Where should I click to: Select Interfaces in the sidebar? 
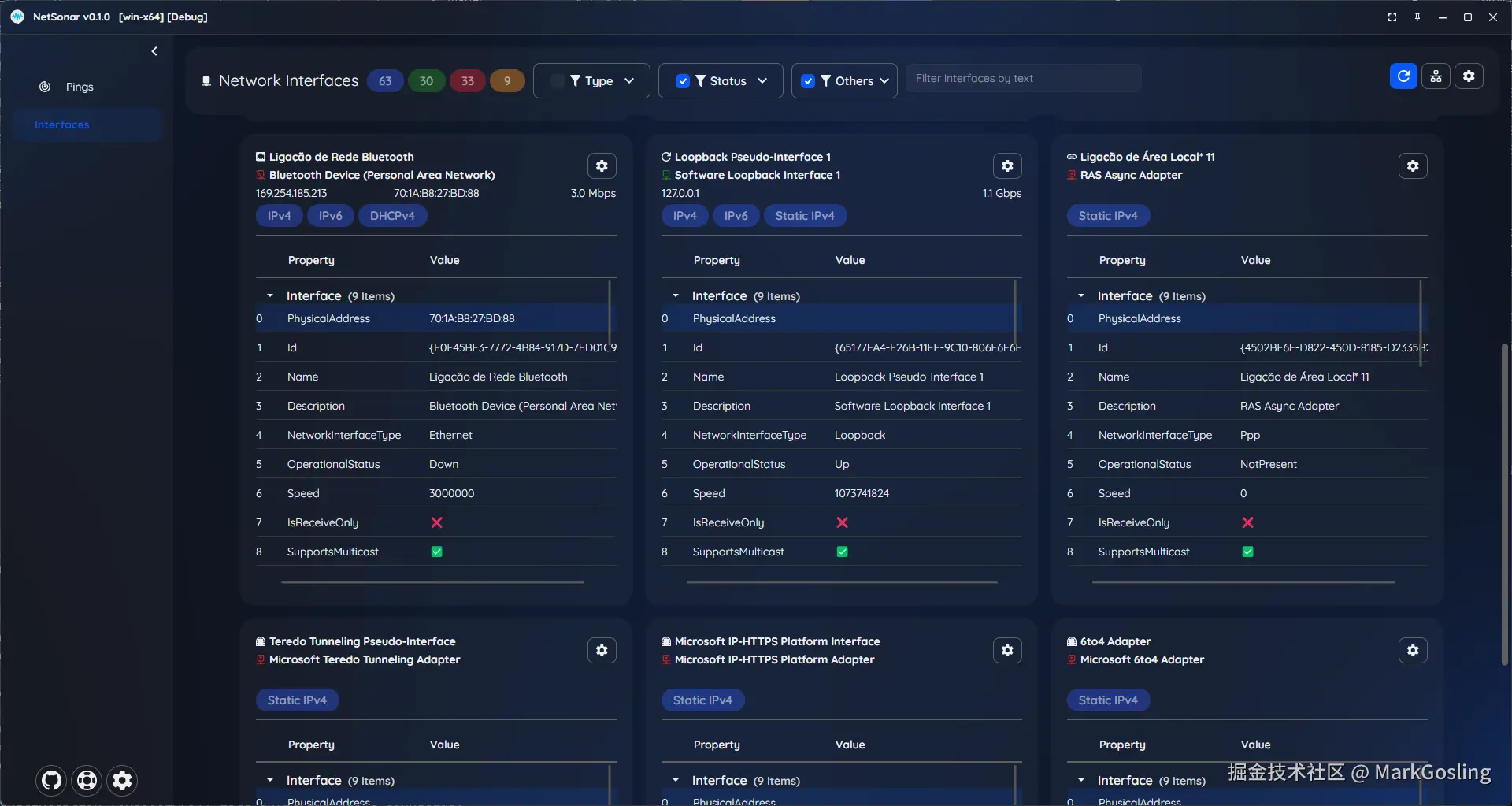87,124
